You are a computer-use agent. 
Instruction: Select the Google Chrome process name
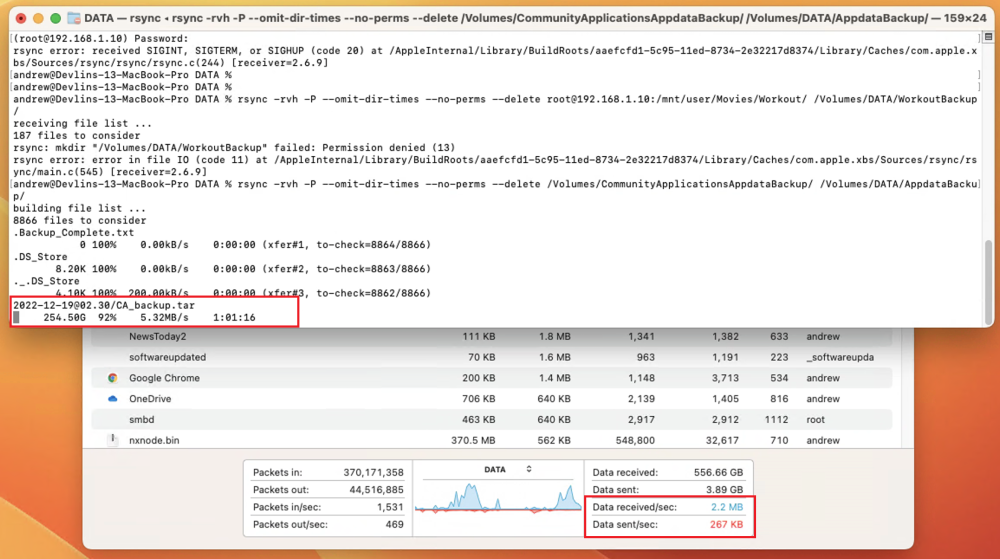[x=165, y=378]
